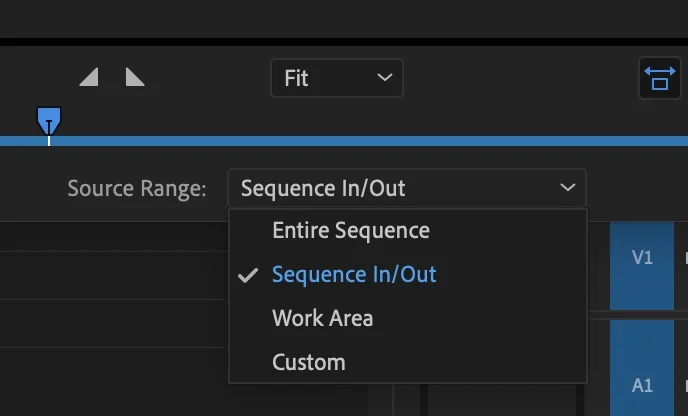Select the highlighted Sequence In/Out entry
Image resolution: width=688 pixels, height=416 pixels.
click(354, 275)
